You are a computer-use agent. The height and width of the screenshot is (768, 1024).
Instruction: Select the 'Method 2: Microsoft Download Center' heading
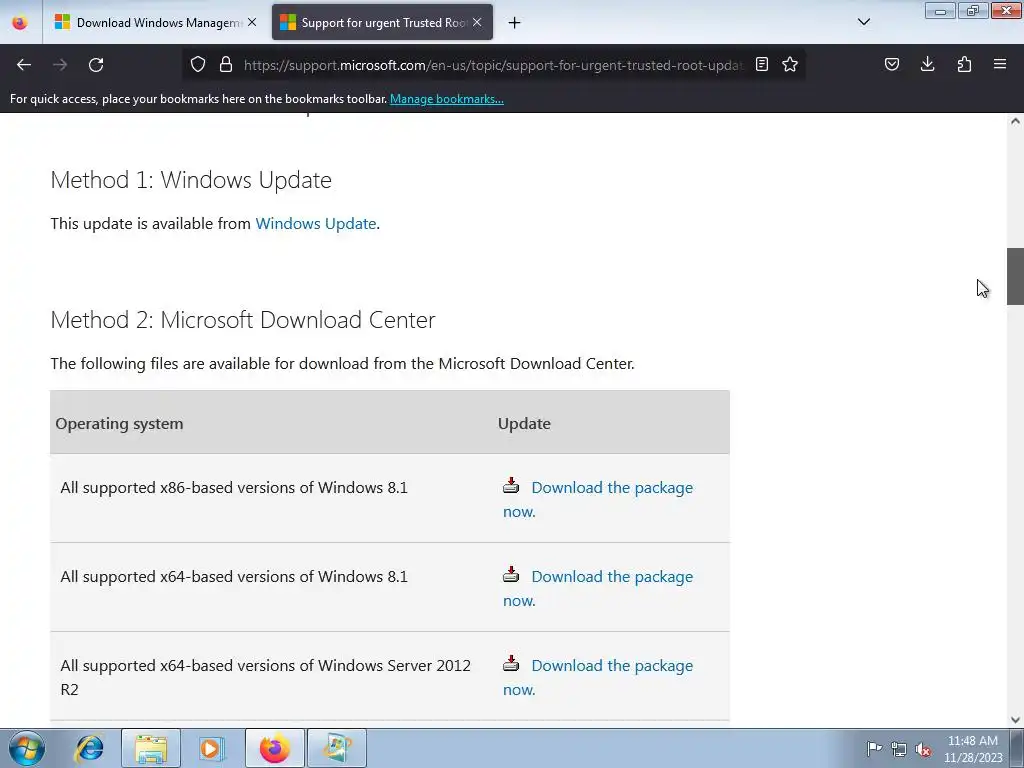pyautogui.click(x=243, y=319)
